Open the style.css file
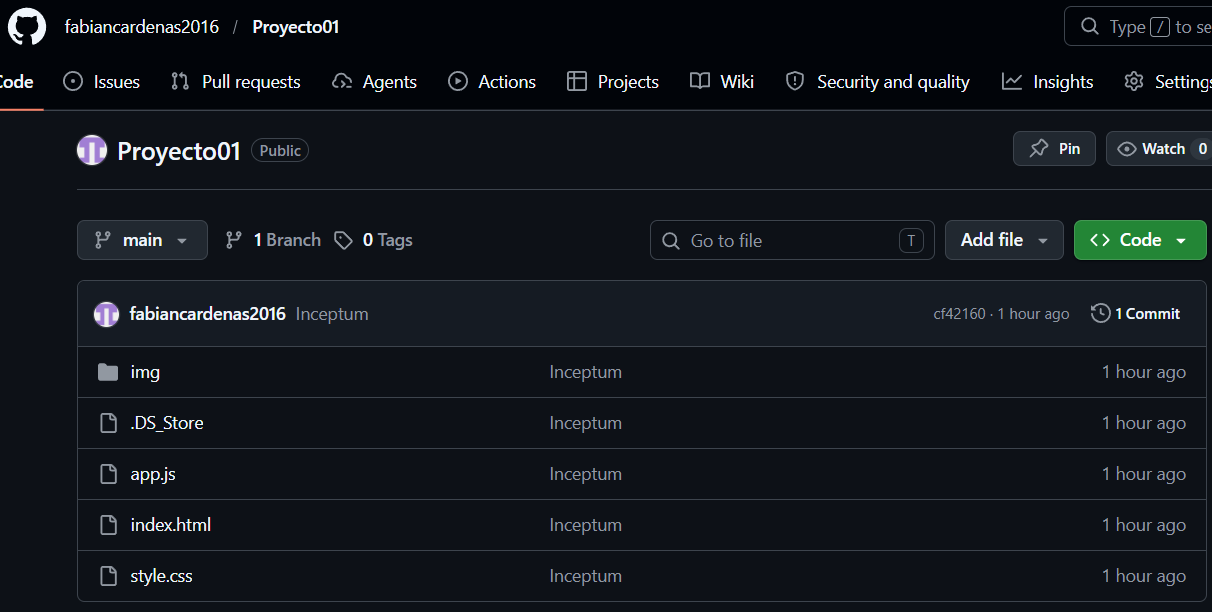Screen dimensions: 1212x612 pyautogui.click(x=162, y=576)
